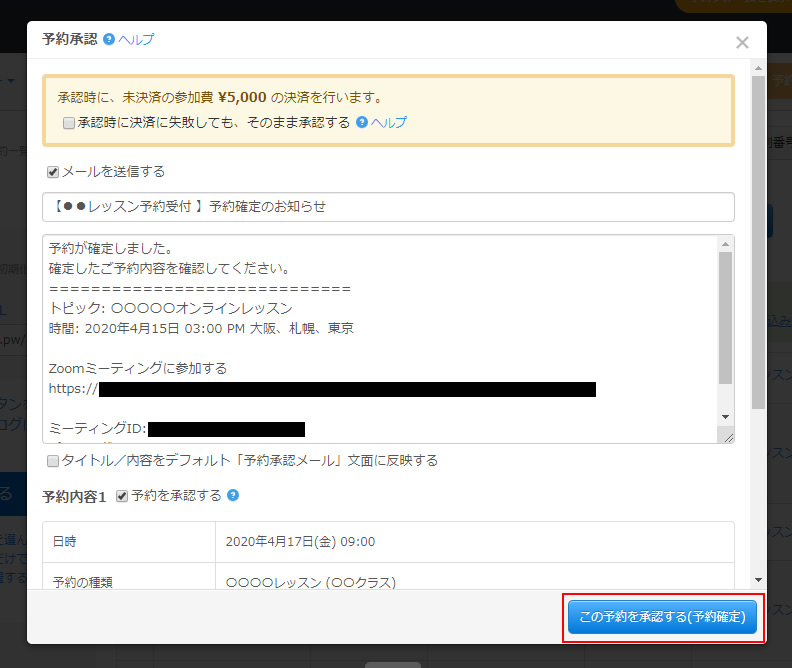Screen dimensions: 792x668
Task: Click inside the email body text area
Action: 380,340
